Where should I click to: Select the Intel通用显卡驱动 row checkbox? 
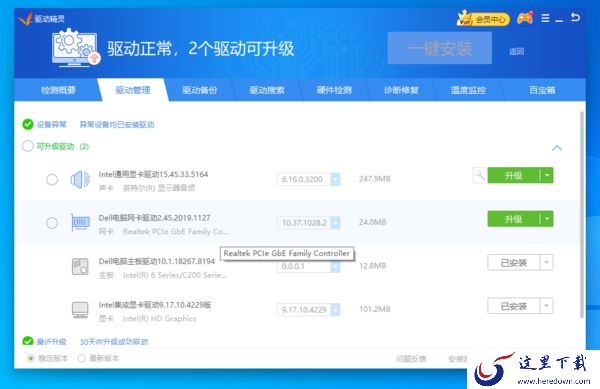point(52,179)
